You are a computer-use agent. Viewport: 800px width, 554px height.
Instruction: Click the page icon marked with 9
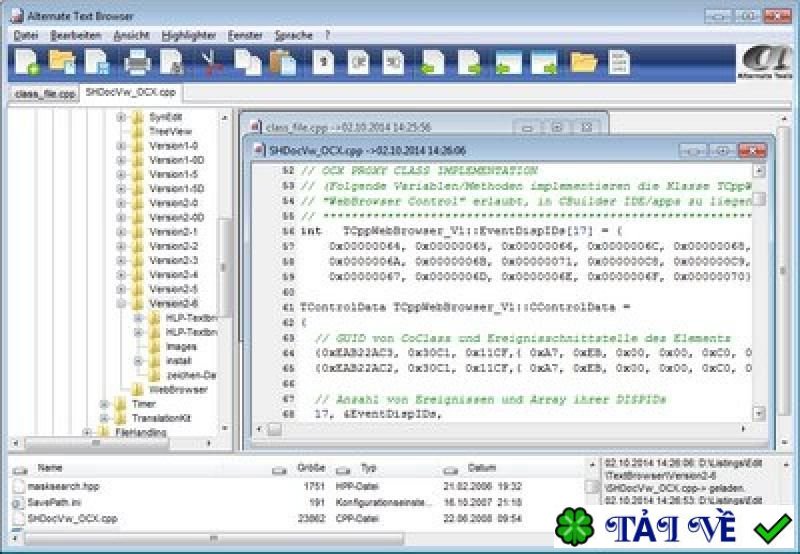[323, 62]
